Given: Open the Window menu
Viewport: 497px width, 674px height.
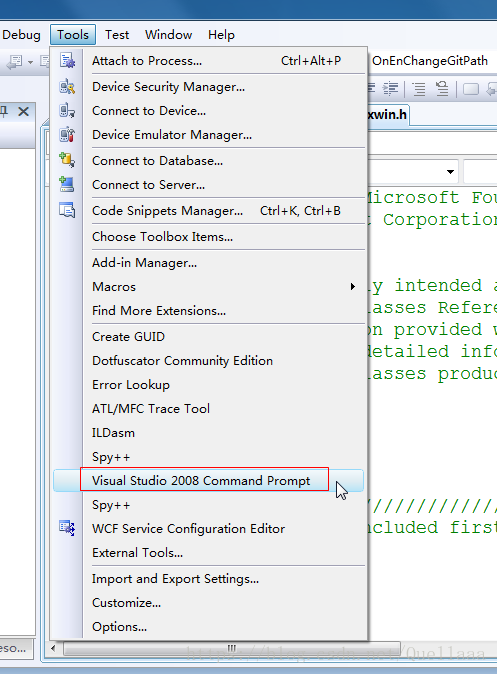Looking at the screenshot, I should [169, 34].
